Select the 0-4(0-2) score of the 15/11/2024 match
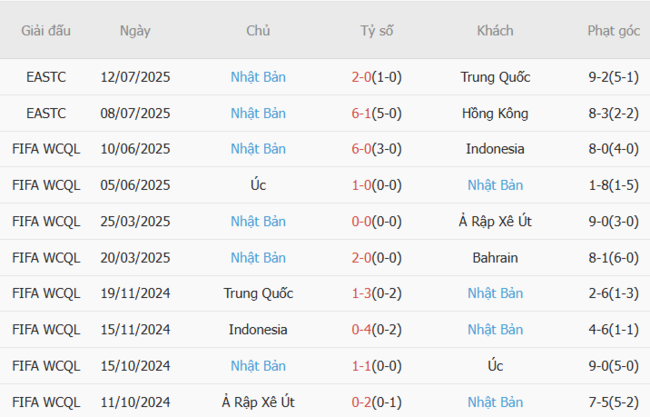The width and height of the screenshot is (650, 417). click(x=377, y=329)
